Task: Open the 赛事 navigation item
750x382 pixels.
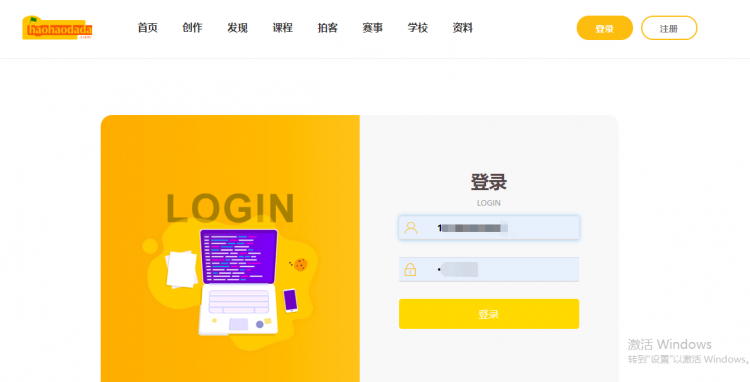Action: [x=373, y=28]
